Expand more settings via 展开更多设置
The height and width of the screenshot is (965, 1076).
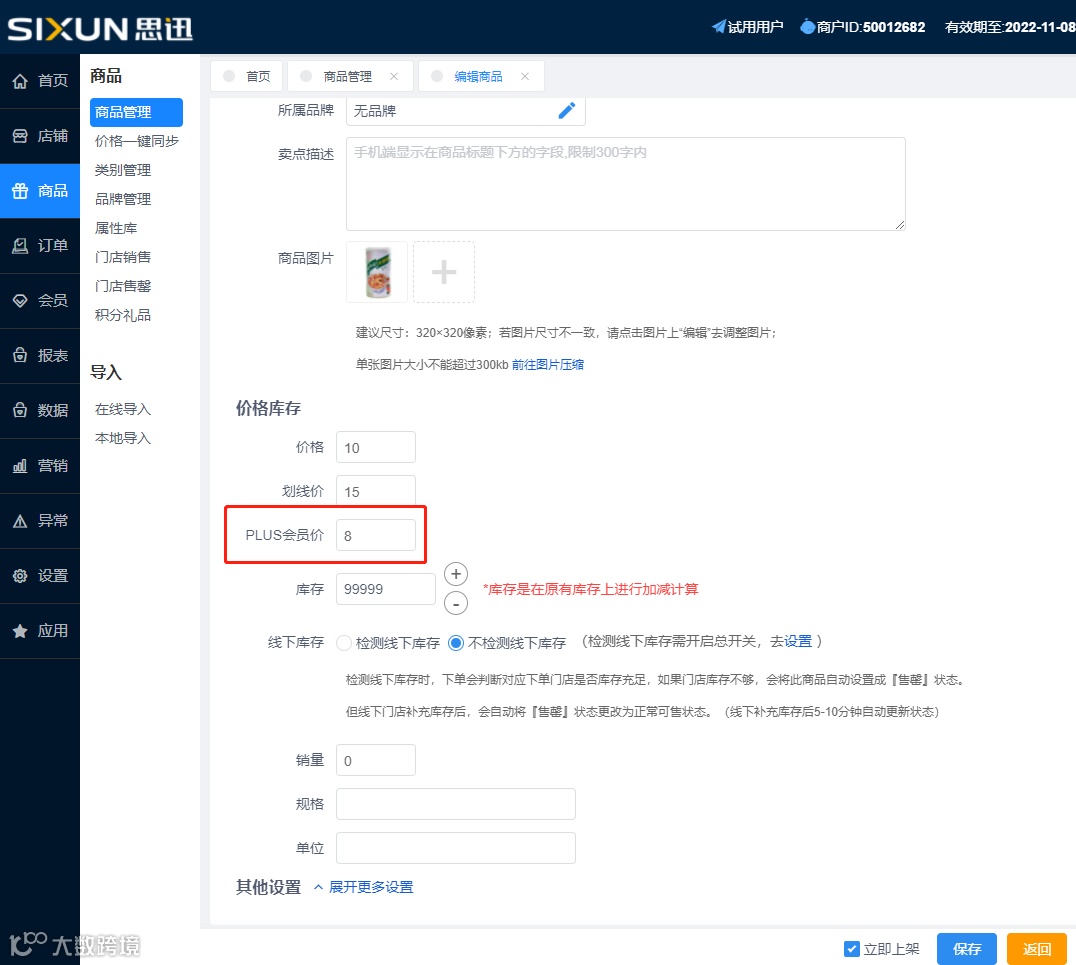click(x=371, y=887)
